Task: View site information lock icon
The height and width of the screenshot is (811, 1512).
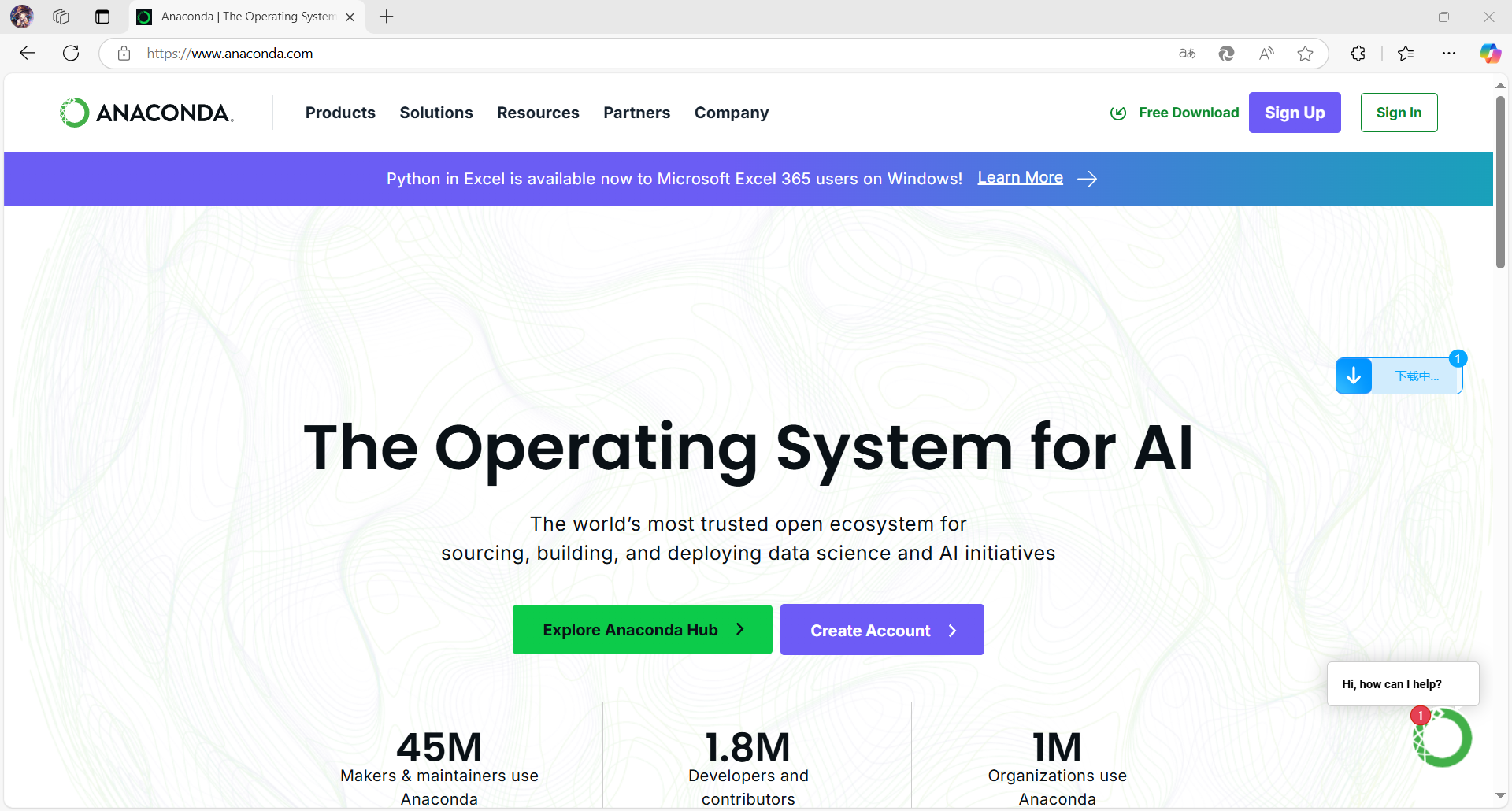Action: pos(124,54)
